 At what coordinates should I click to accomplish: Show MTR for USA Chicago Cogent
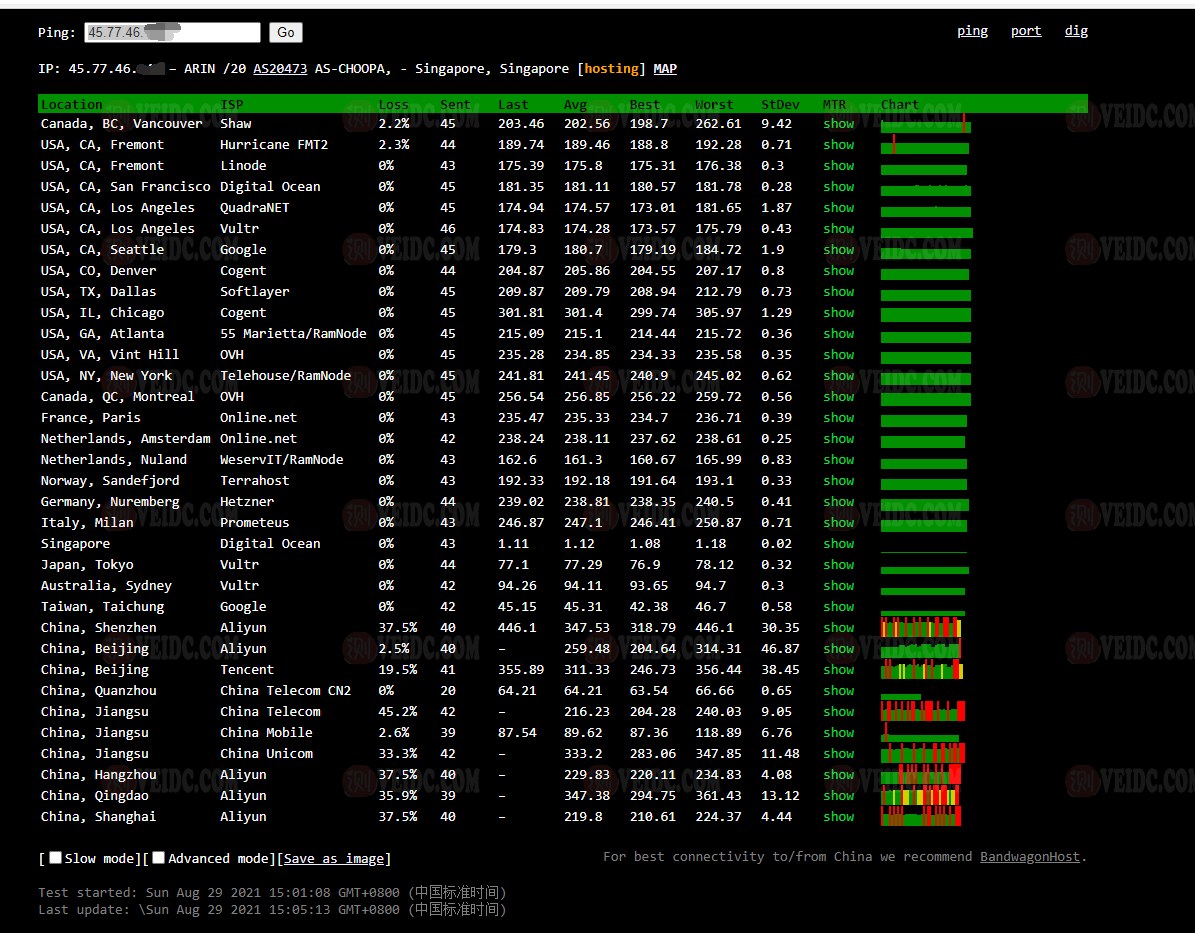[838, 313]
